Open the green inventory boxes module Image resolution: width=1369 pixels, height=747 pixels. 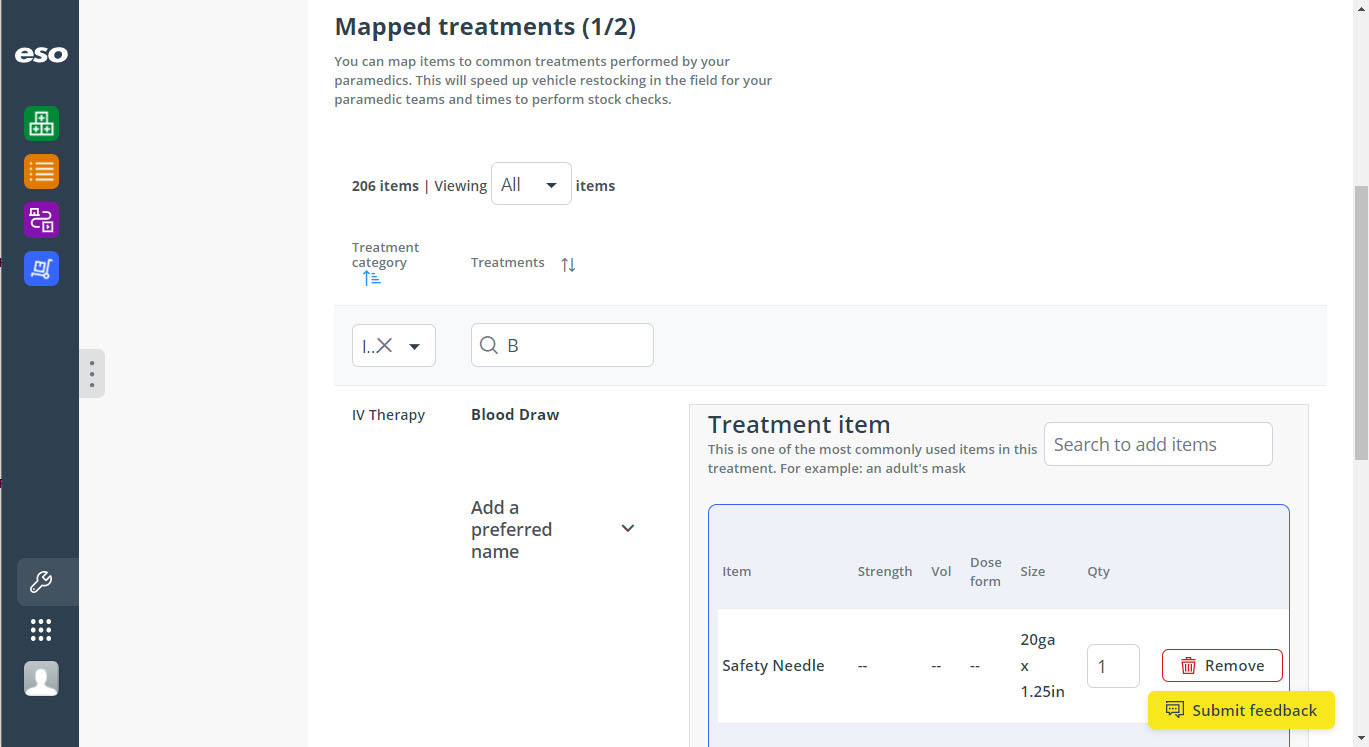[x=41, y=124]
